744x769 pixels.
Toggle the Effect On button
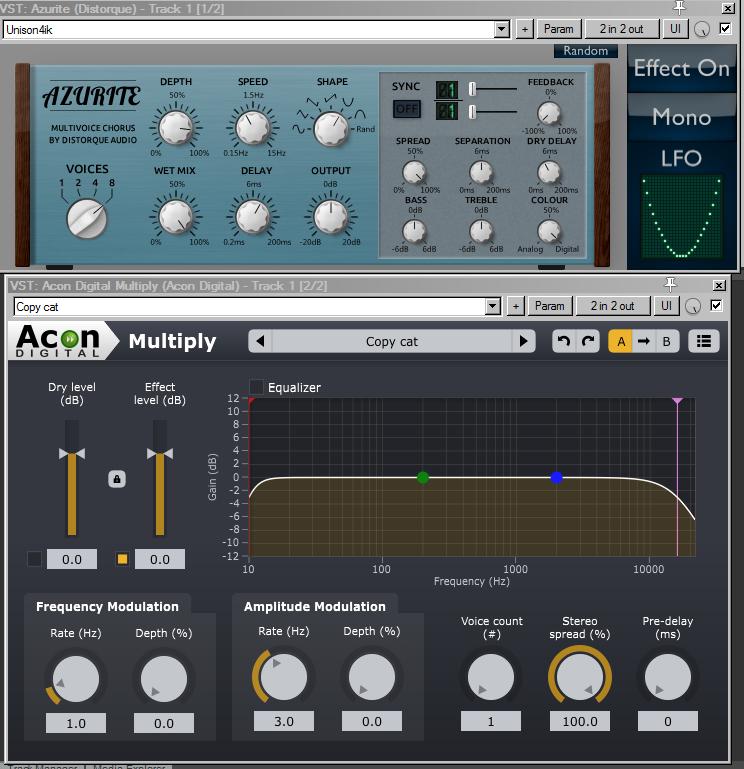click(x=682, y=68)
